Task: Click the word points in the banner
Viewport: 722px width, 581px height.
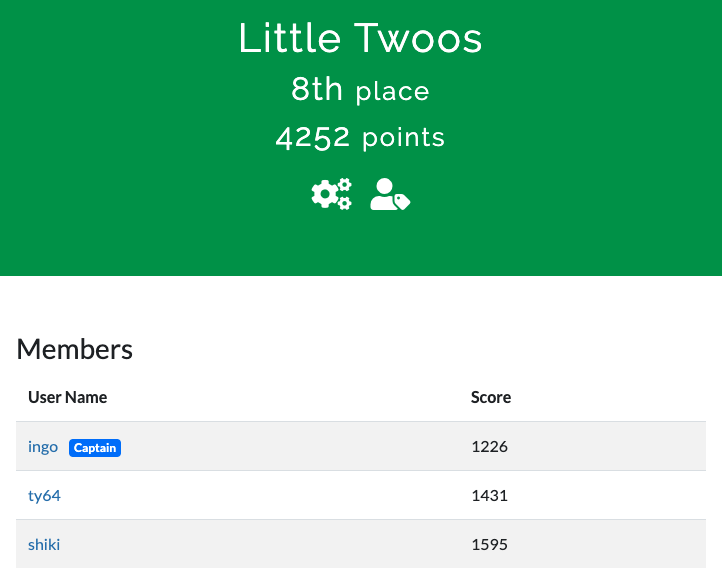Action: pyautogui.click(x=403, y=137)
